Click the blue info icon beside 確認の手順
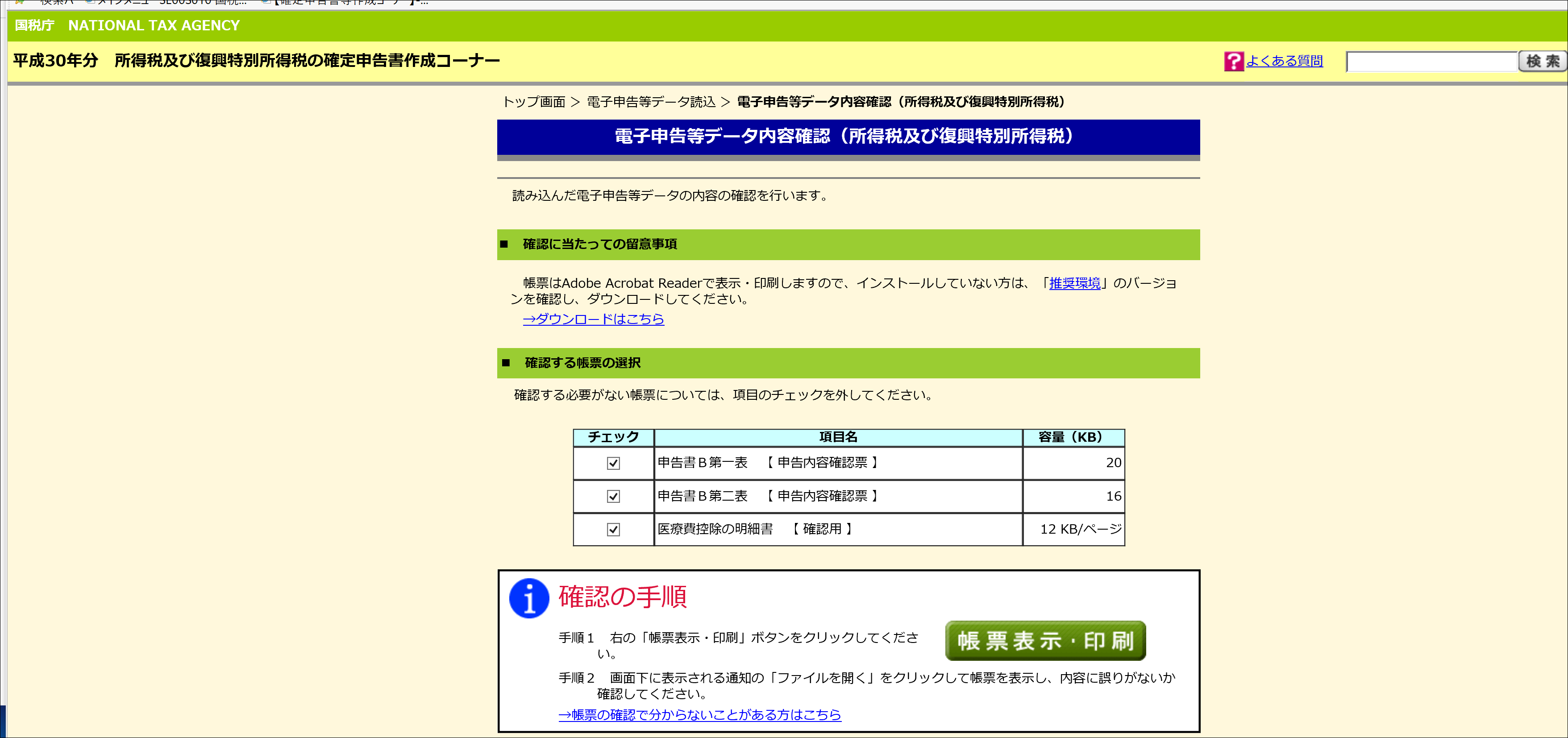This screenshot has width=1568, height=738. click(529, 598)
